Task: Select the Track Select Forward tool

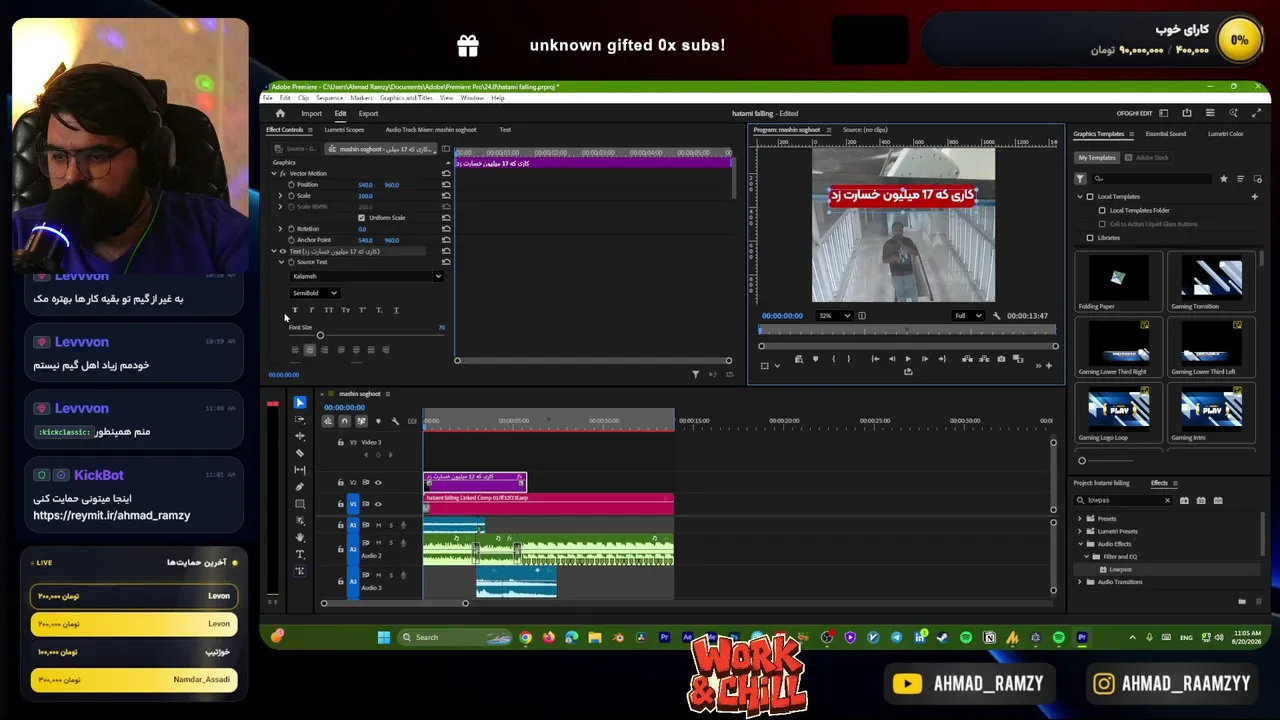Action: tap(300, 419)
